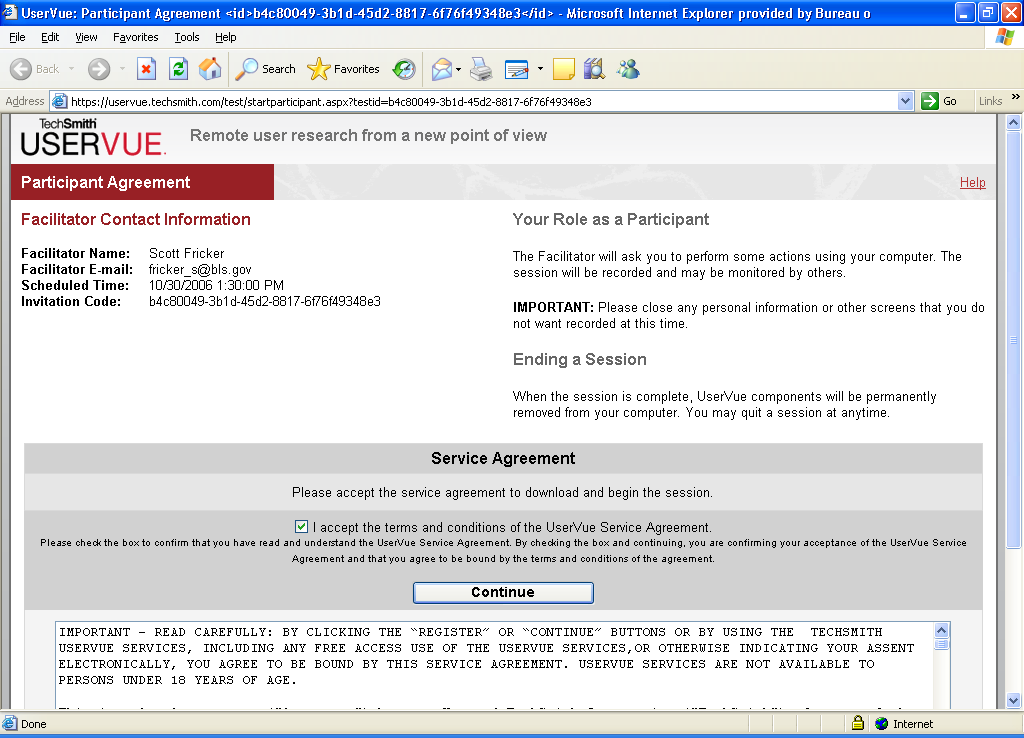Viewport: 1024px width, 738px height.
Task: Open the red Help link
Action: point(972,182)
